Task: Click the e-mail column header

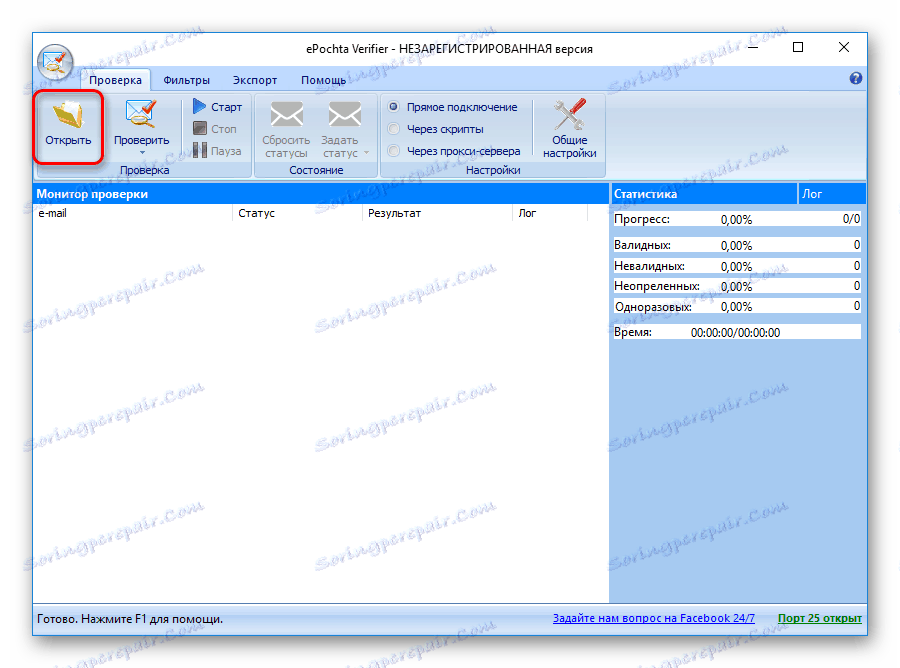Action: point(133,213)
